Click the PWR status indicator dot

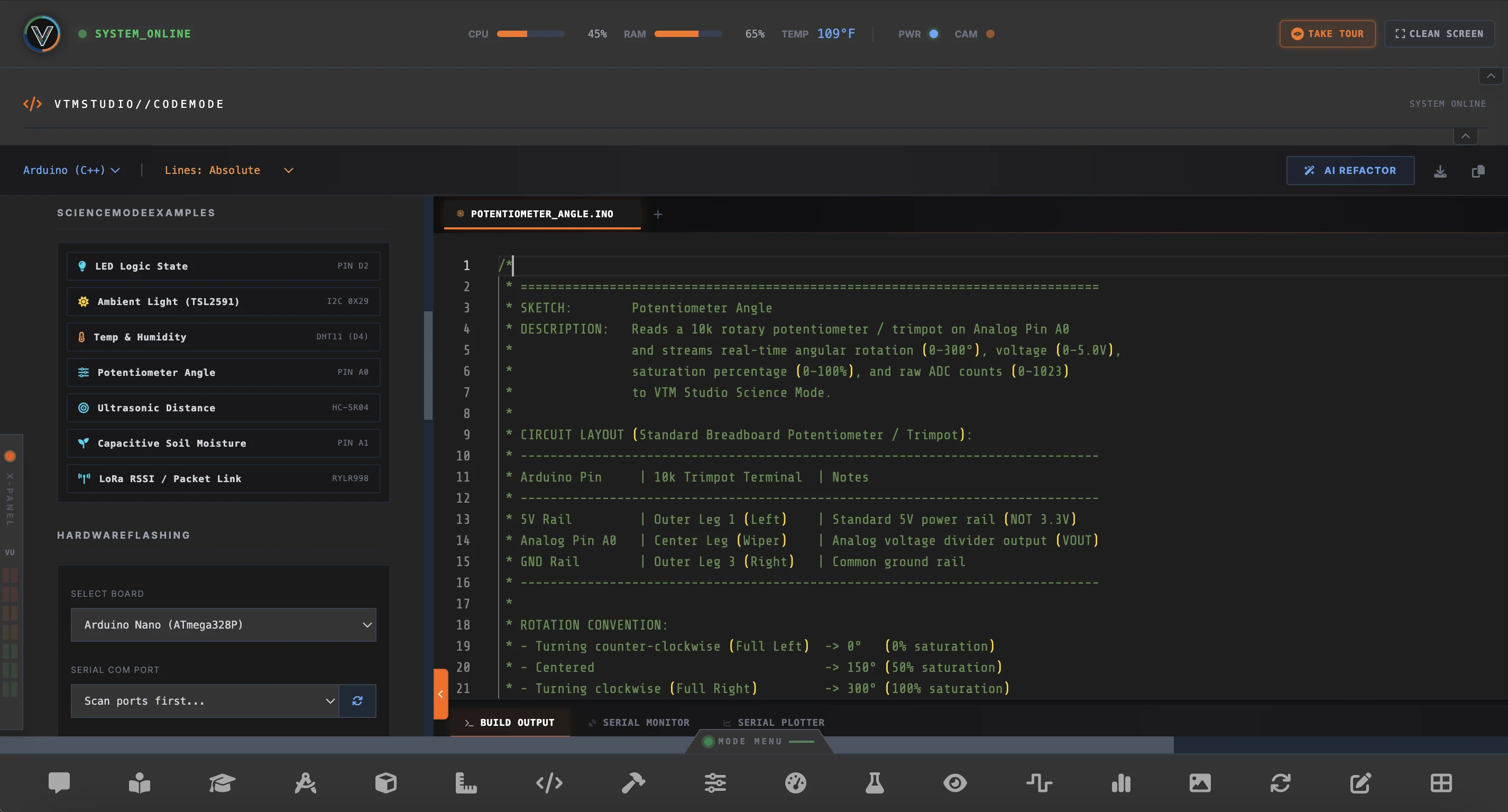[x=934, y=34]
